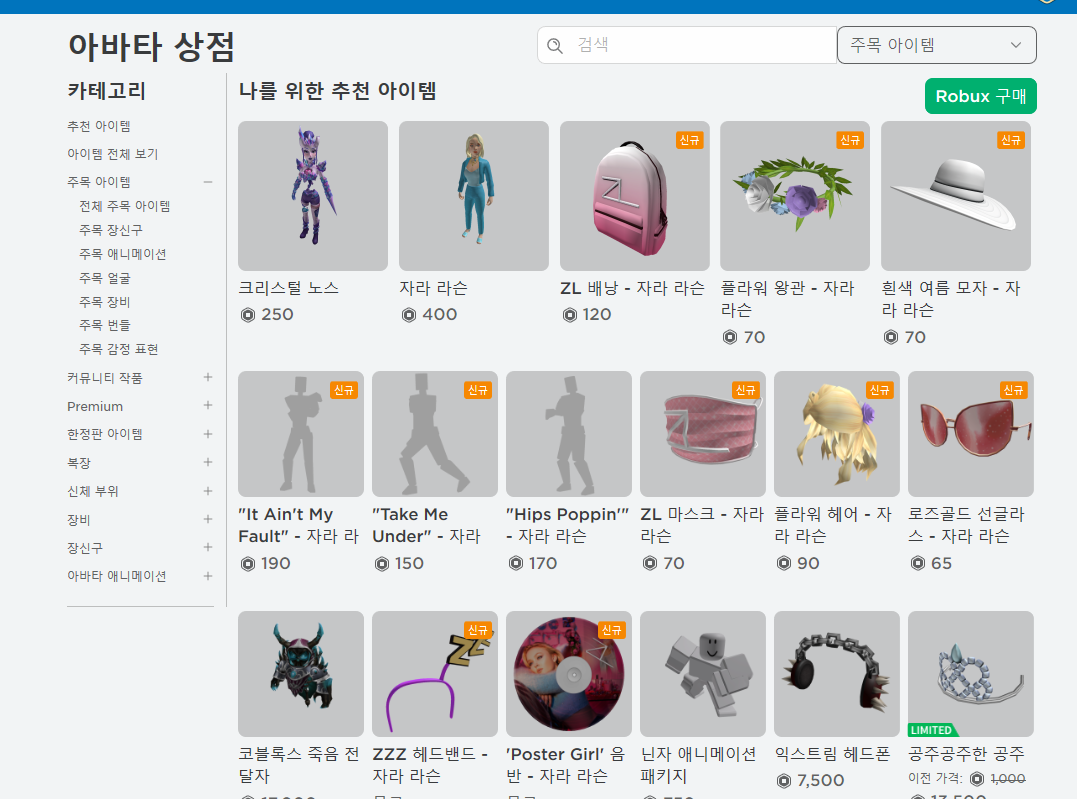Screen dimensions: 1077x799
Task: Open the 크리스털 노스 avatar thumbnail
Action: coord(313,196)
